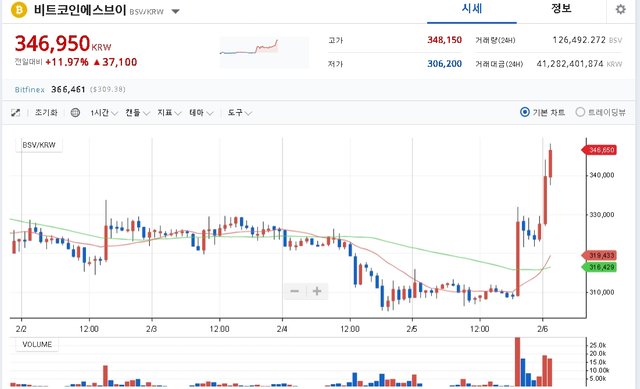Click the red 319,433 moving average tag

pyautogui.click(x=599, y=256)
